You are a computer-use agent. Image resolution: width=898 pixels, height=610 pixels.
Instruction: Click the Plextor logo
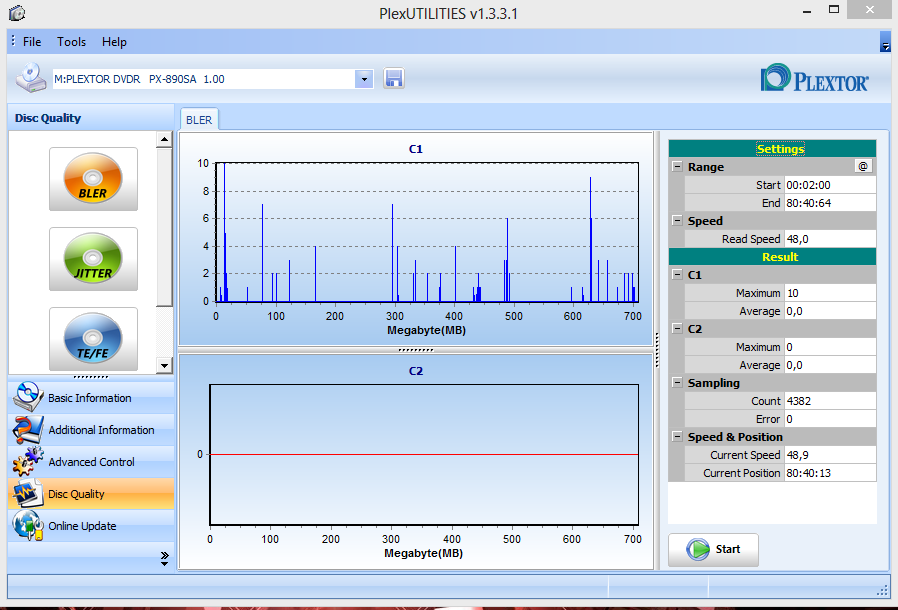tap(814, 78)
